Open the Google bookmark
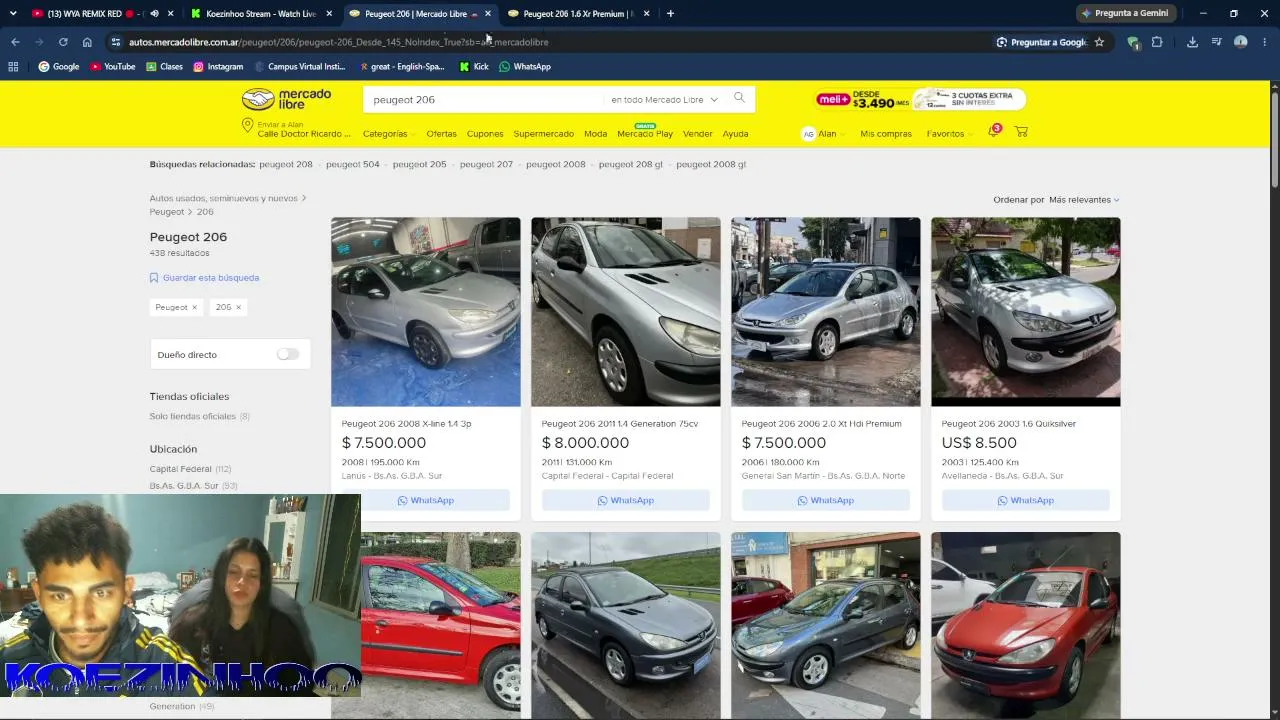 [59, 67]
